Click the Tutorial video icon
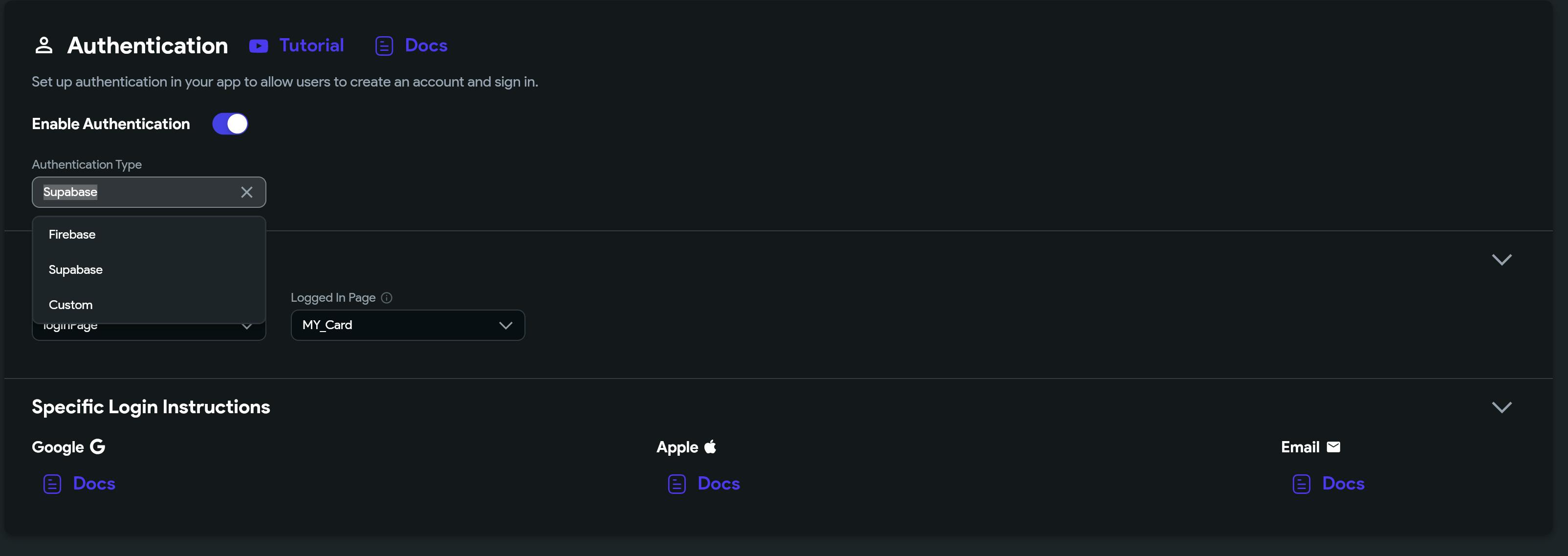 258,46
